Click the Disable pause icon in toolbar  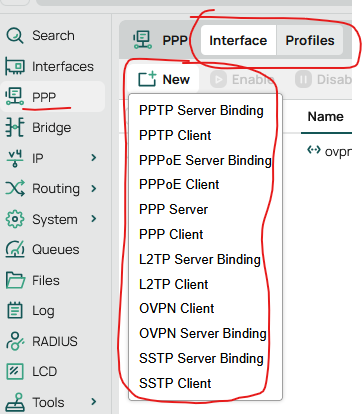tap(303, 80)
